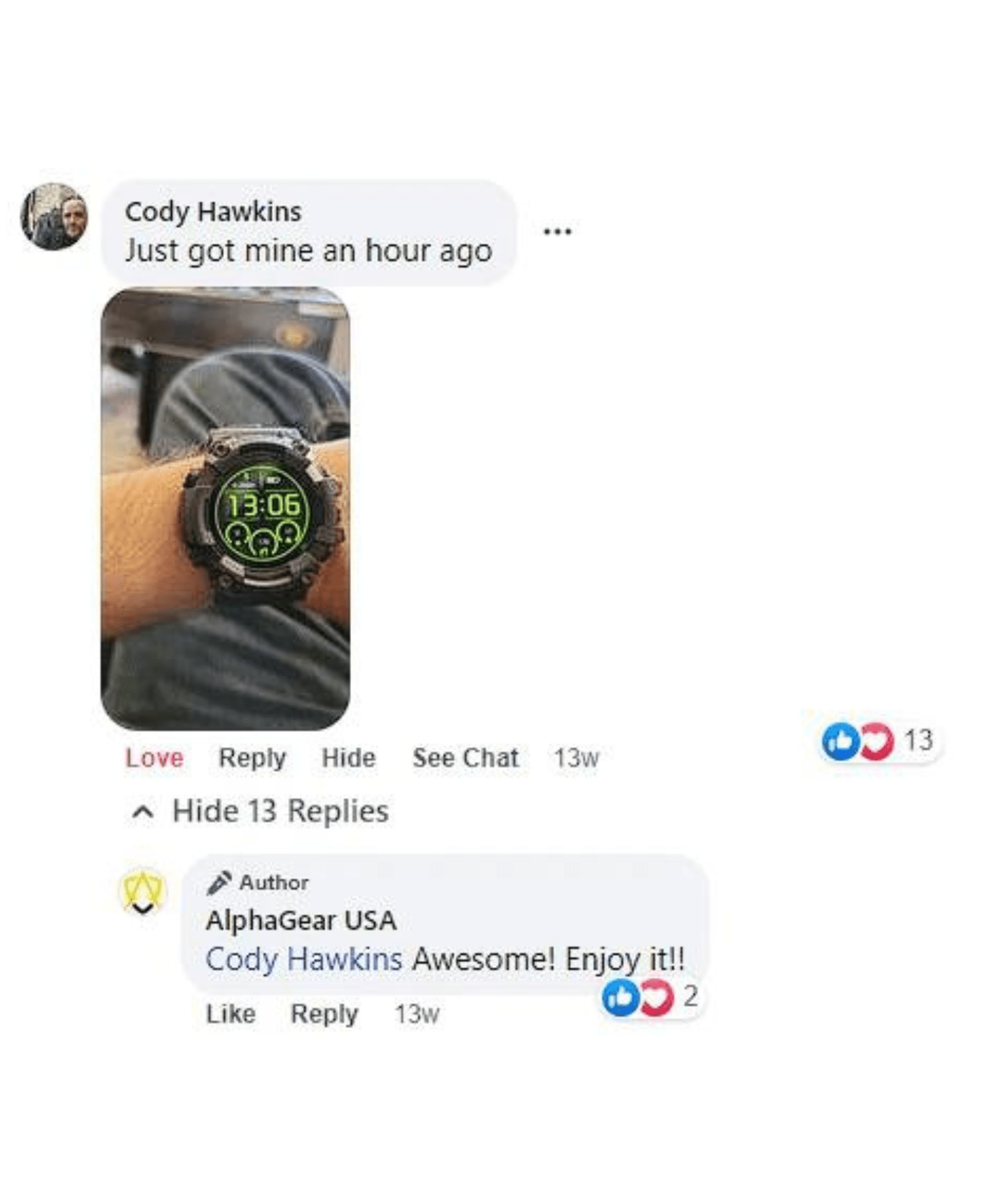
Task: Open the watch photo attached to the comment
Action: click(x=225, y=508)
